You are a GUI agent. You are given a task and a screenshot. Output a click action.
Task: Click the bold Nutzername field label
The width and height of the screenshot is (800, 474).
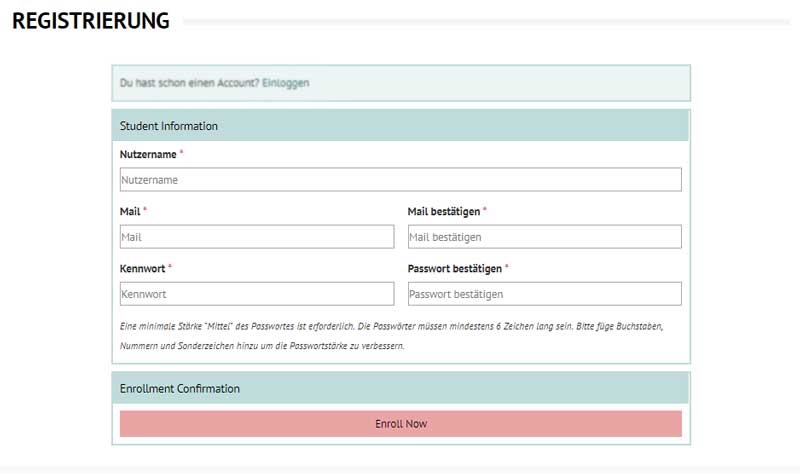pos(148,155)
